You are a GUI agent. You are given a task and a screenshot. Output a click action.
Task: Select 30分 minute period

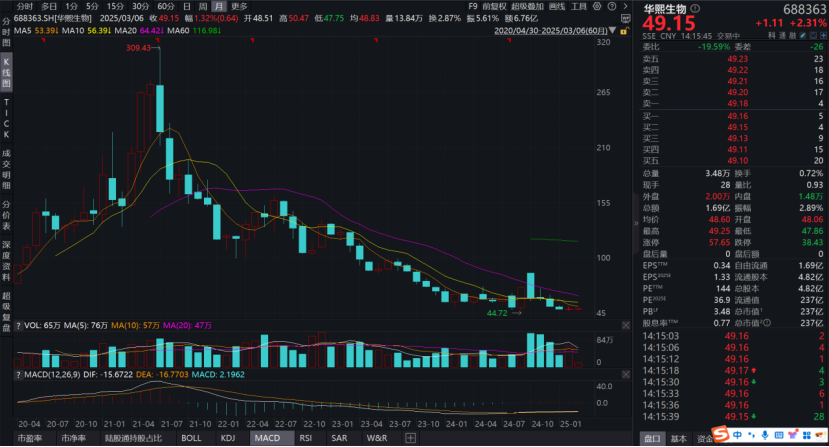(x=141, y=6)
